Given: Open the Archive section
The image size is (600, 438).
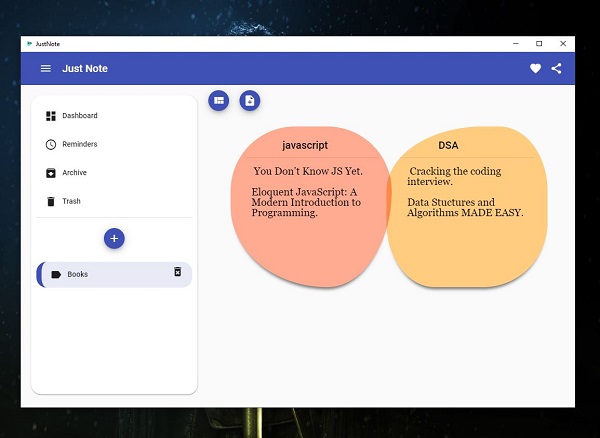Looking at the screenshot, I should click(x=114, y=173).
